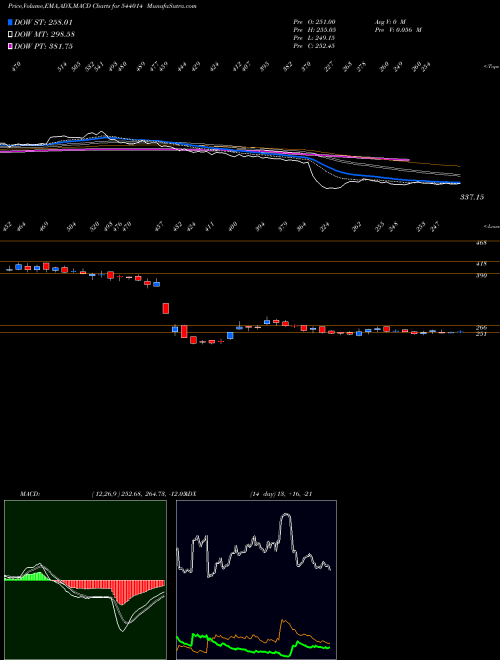Click the 399 price level label
500x660 pixels.
tap(481, 276)
